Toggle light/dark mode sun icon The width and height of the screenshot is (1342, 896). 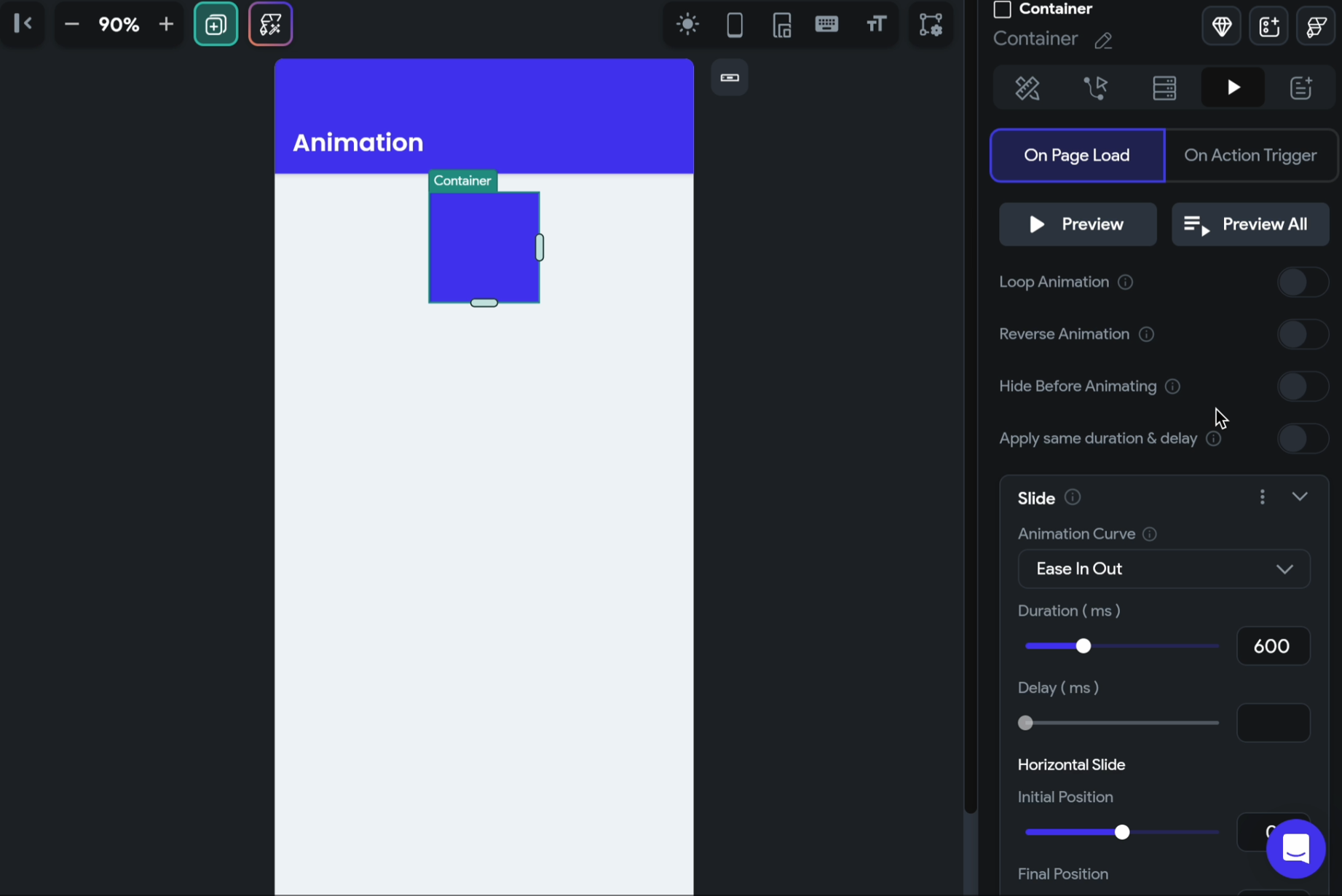[687, 25]
